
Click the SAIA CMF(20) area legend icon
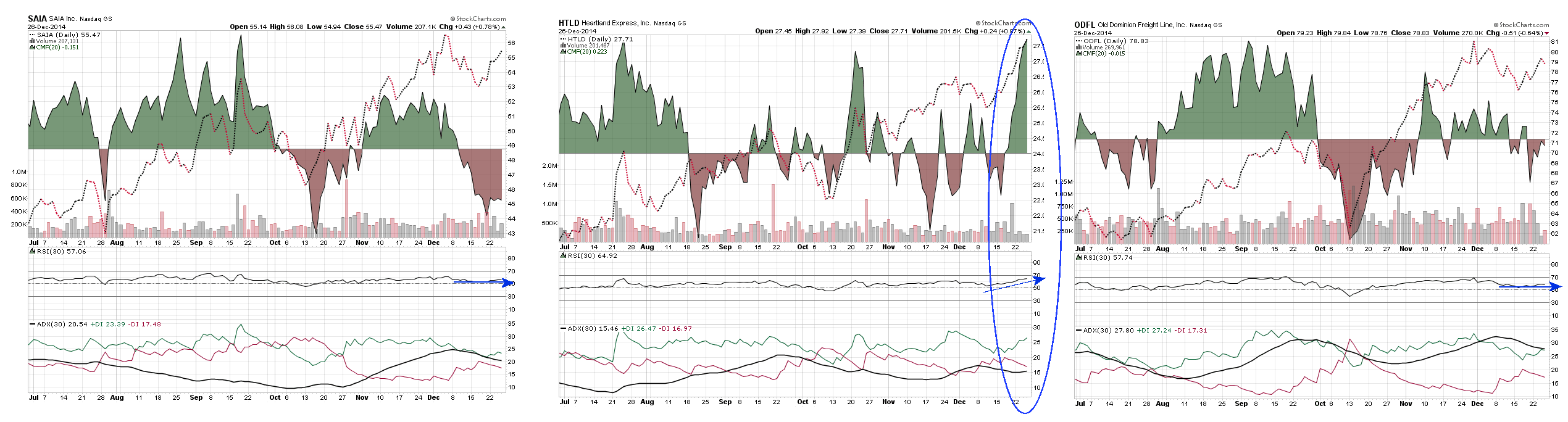[x=32, y=47]
